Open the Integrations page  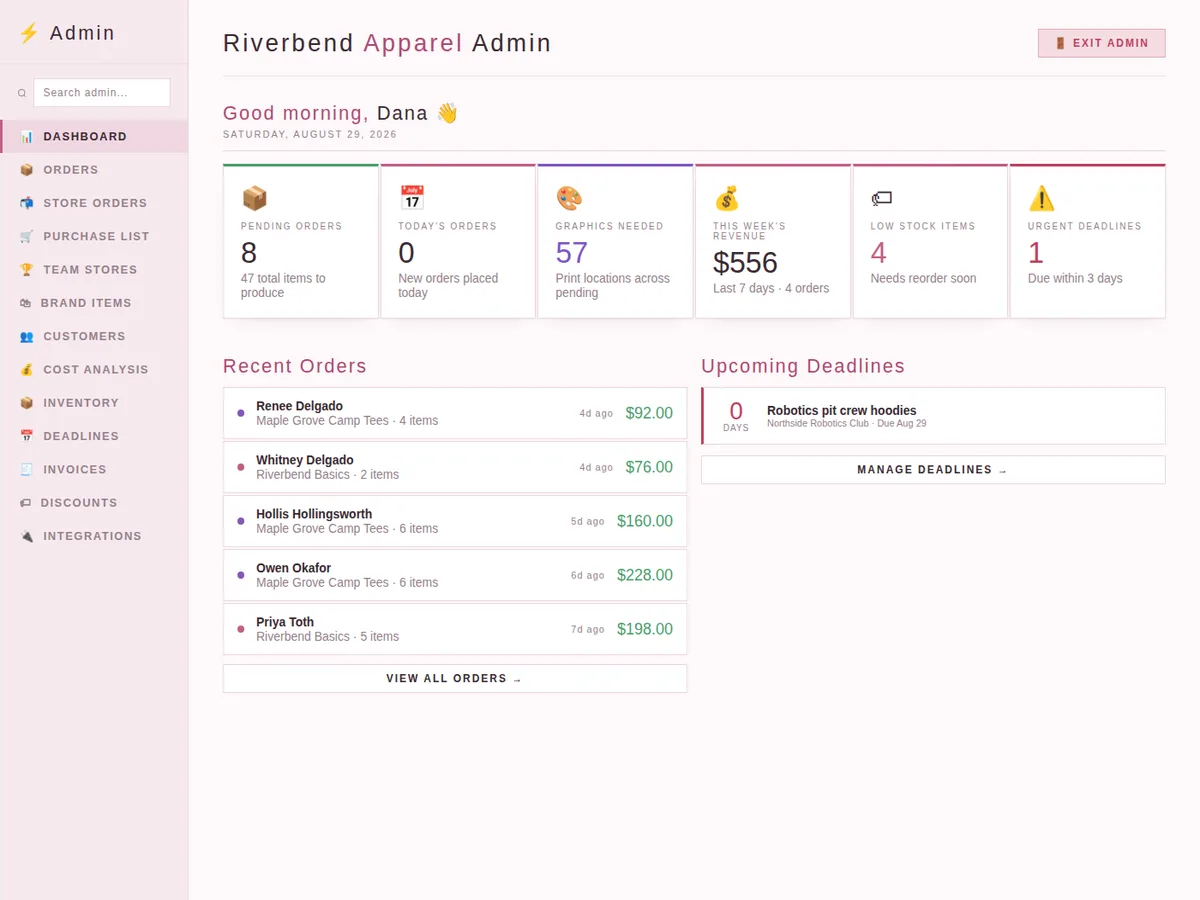(94, 536)
